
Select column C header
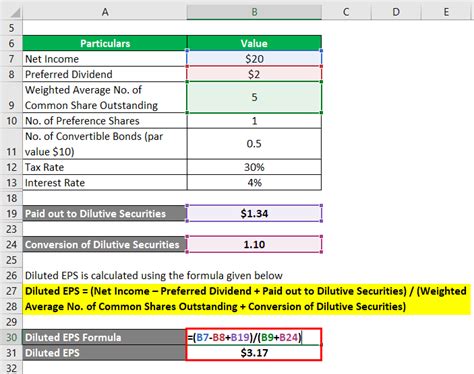[346, 12]
